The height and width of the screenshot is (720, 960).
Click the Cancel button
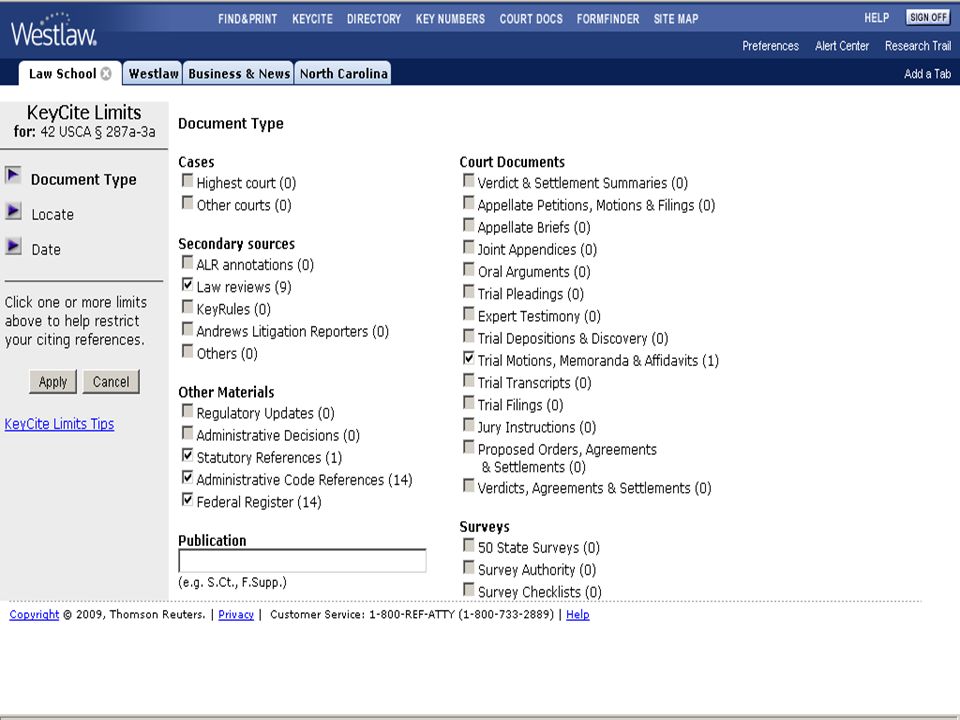111,381
